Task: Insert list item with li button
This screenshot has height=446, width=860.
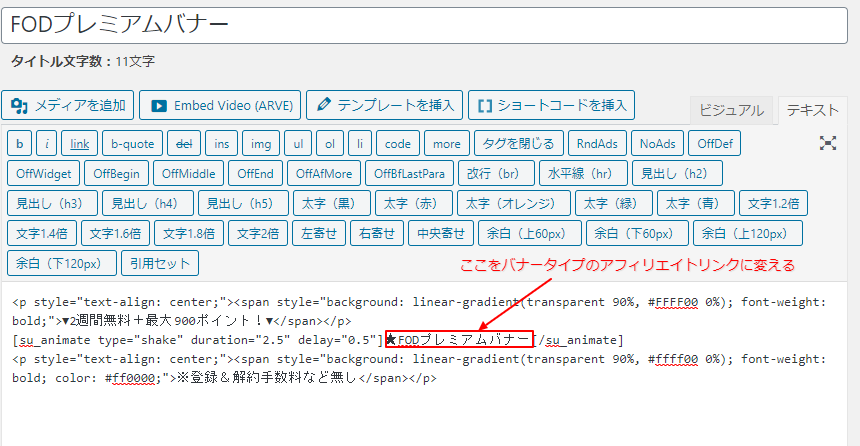Action: coord(360,144)
